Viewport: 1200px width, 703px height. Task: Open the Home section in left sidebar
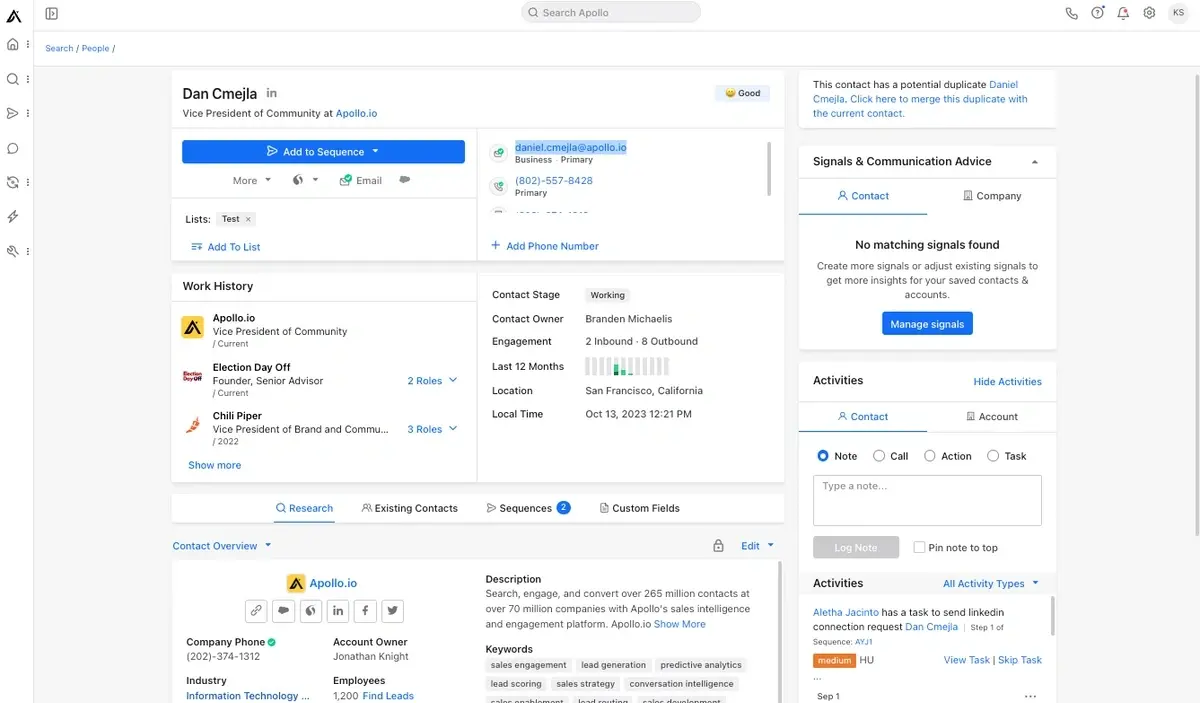pyautogui.click(x=13, y=45)
